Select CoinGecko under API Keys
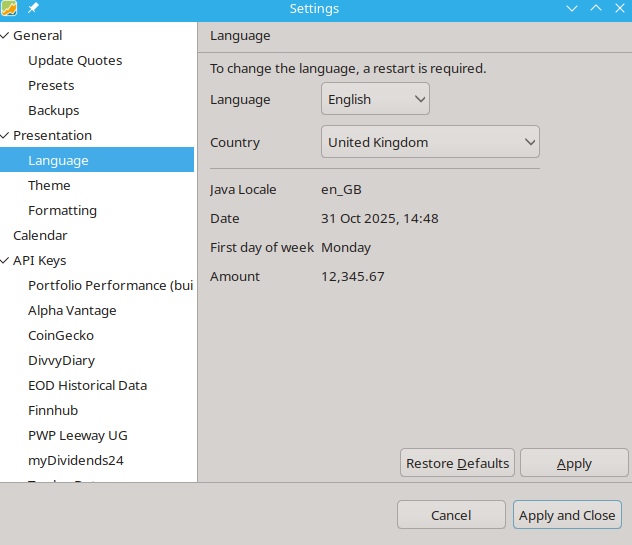Screen dimensions: 632x545 click(x=61, y=336)
